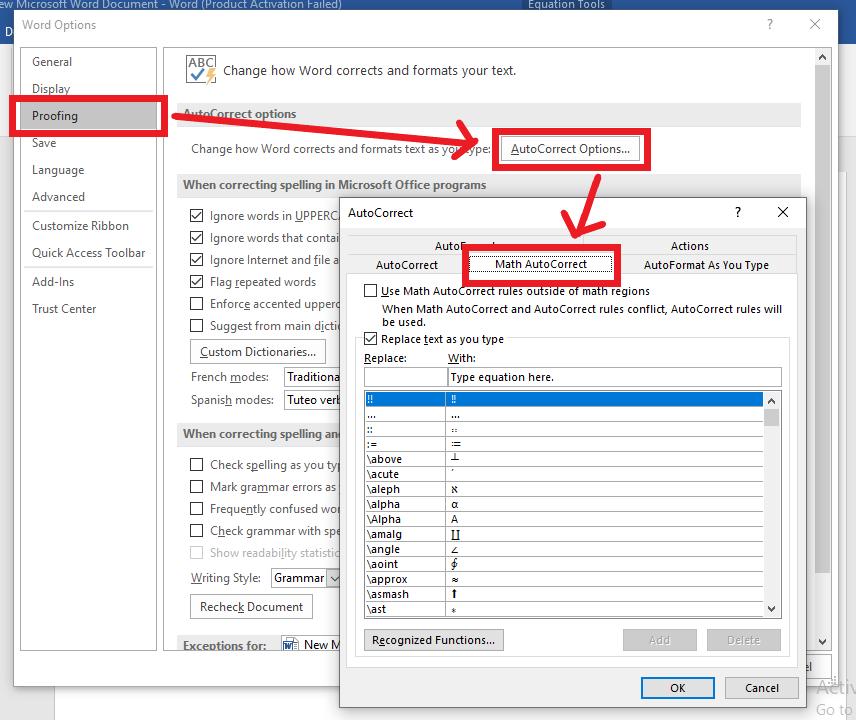
Task: Click OK in AutoCorrect dialog
Action: pyautogui.click(x=677, y=688)
